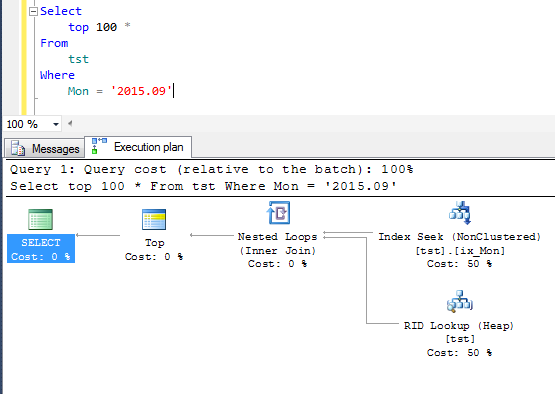Viewport: 555px width, 394px height.
Task: Select the Nested Loops operator icon
Action: click(x=279, y=213)
